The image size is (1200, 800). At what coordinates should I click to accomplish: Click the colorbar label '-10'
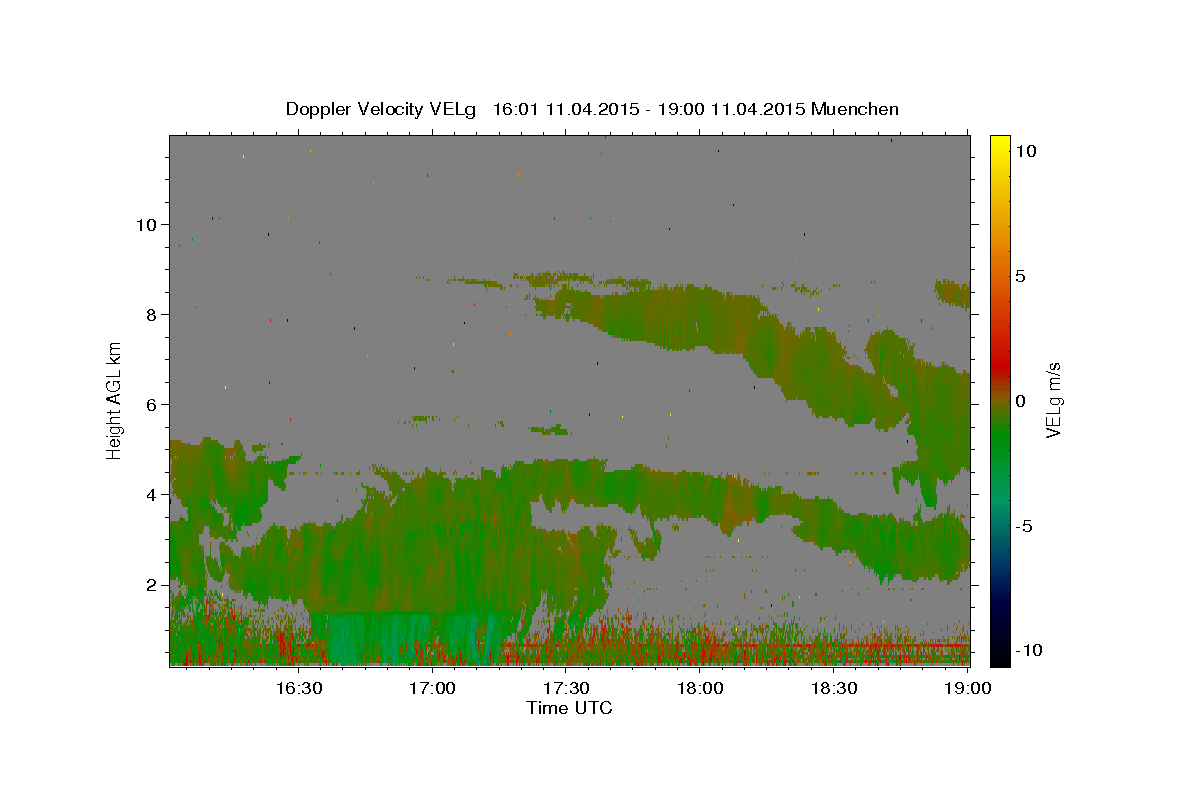[1030, 651]
